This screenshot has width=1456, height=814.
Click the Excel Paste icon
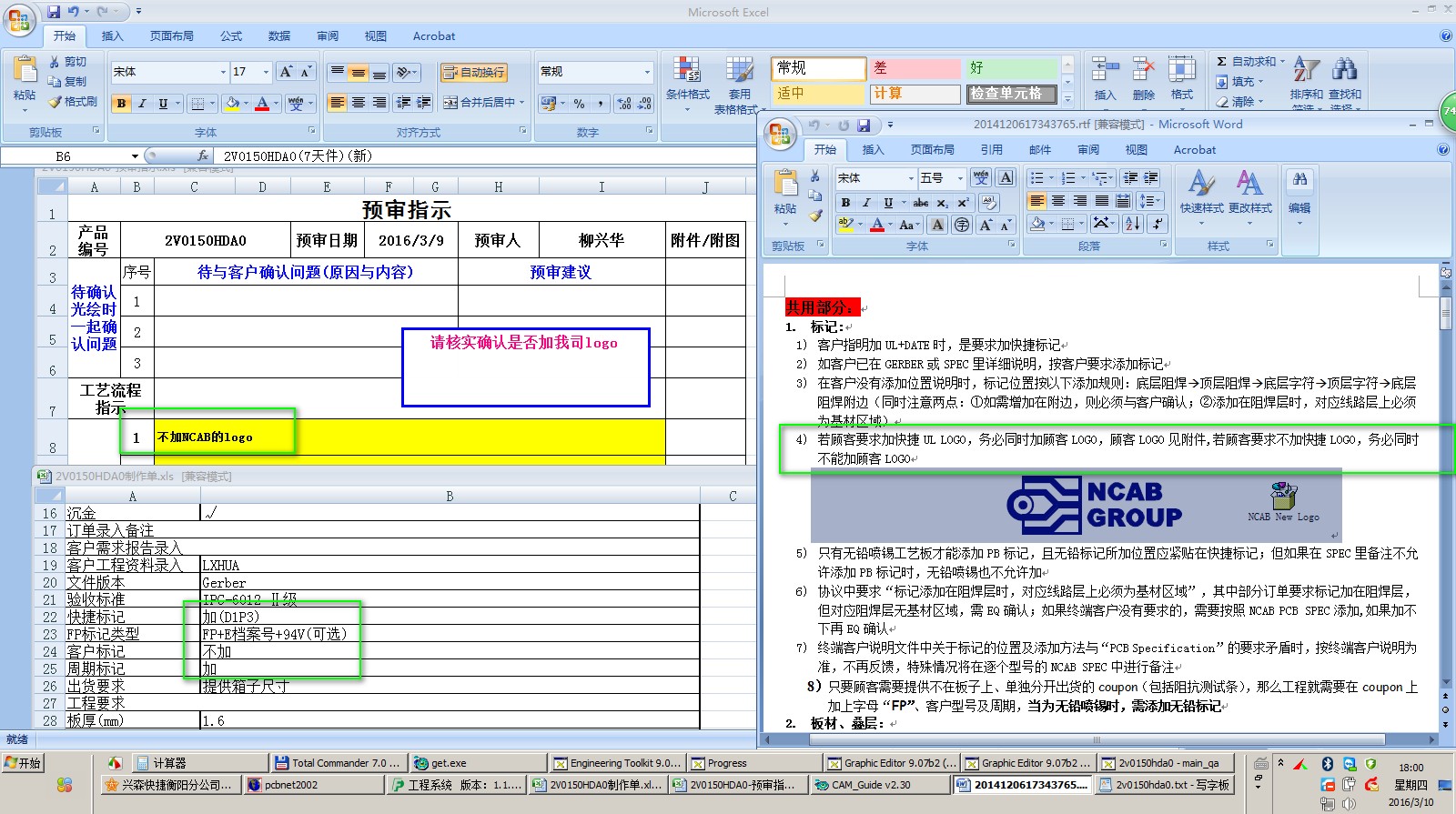25,70
